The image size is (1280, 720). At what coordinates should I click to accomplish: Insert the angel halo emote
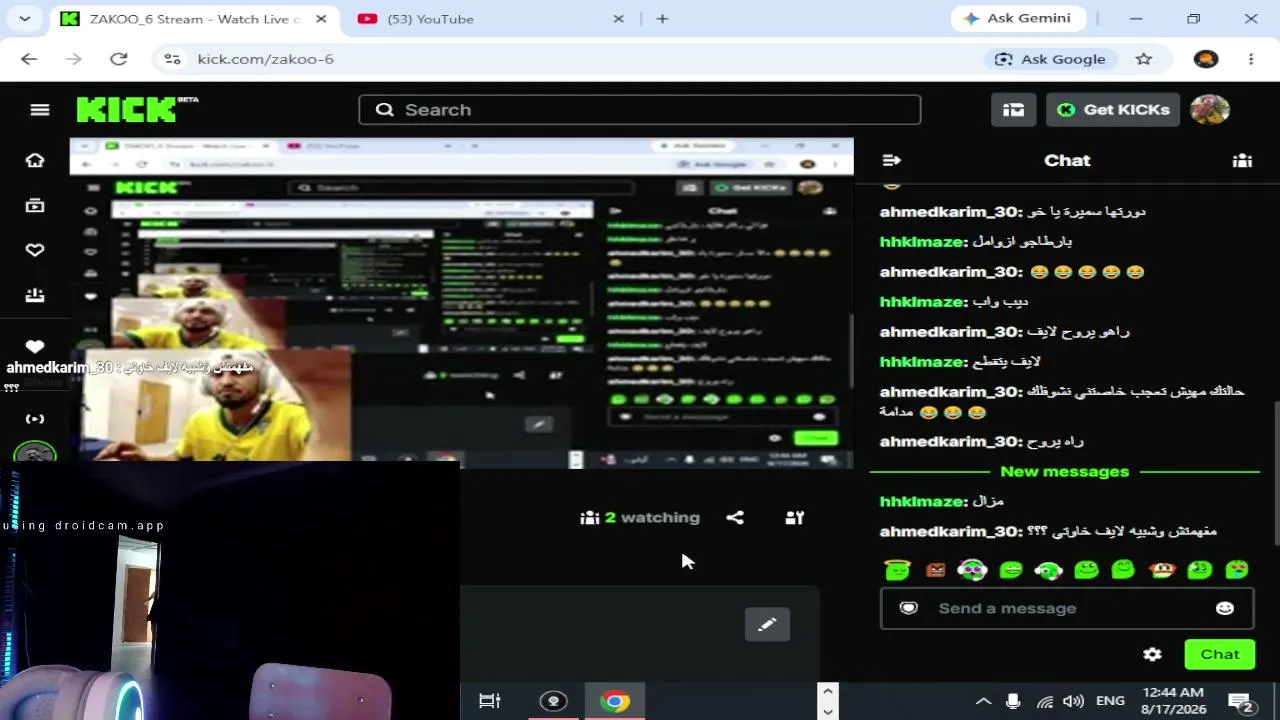(x=897, y=570)
